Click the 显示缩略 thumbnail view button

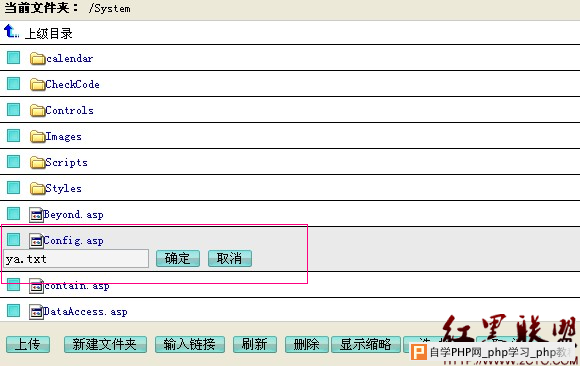(366, 345)
